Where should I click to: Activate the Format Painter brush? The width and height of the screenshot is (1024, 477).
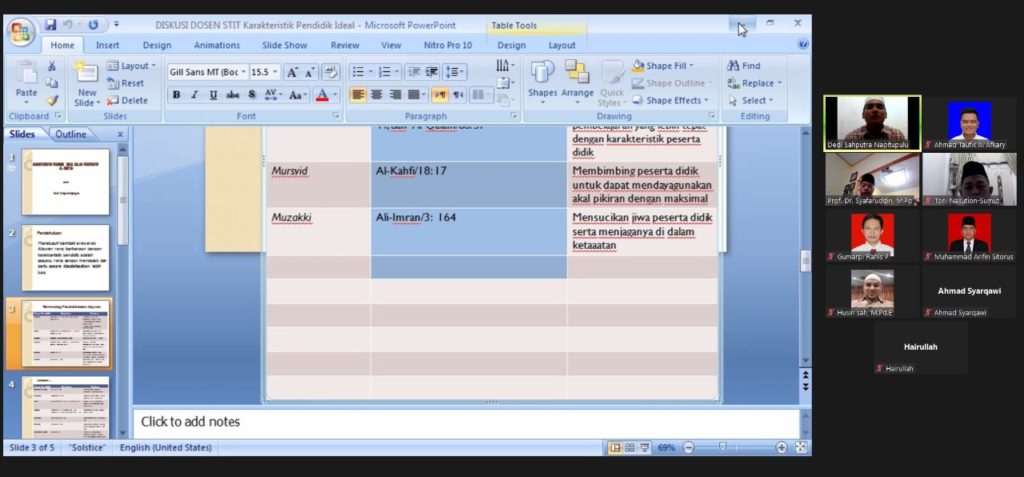click(x=52, y=100)
